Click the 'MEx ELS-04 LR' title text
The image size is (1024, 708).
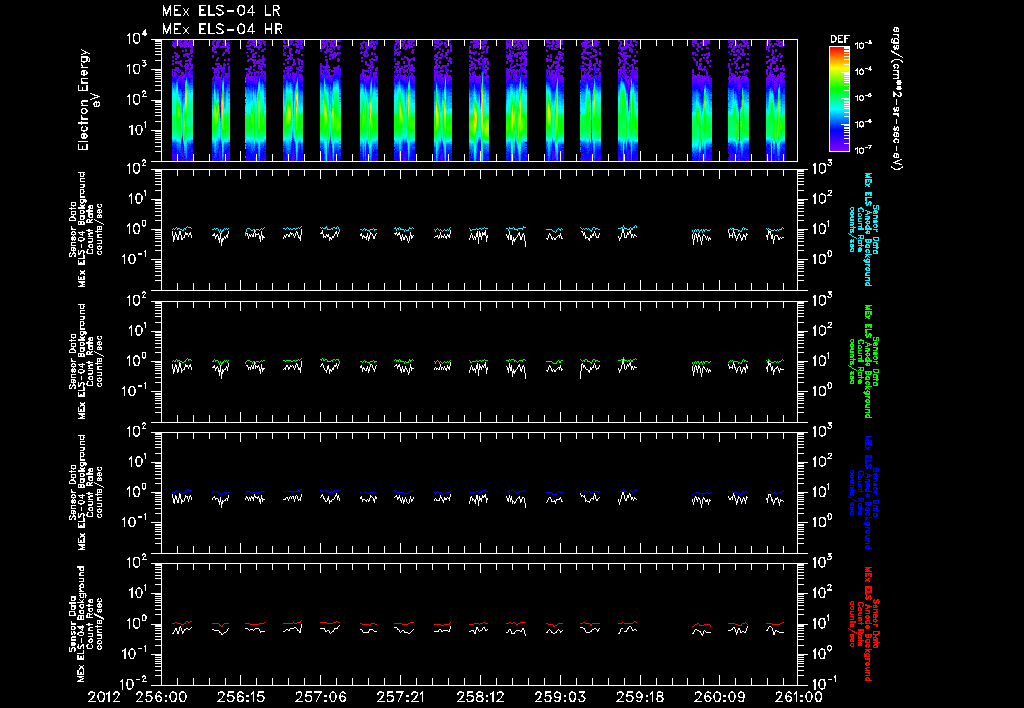[221, 11]
